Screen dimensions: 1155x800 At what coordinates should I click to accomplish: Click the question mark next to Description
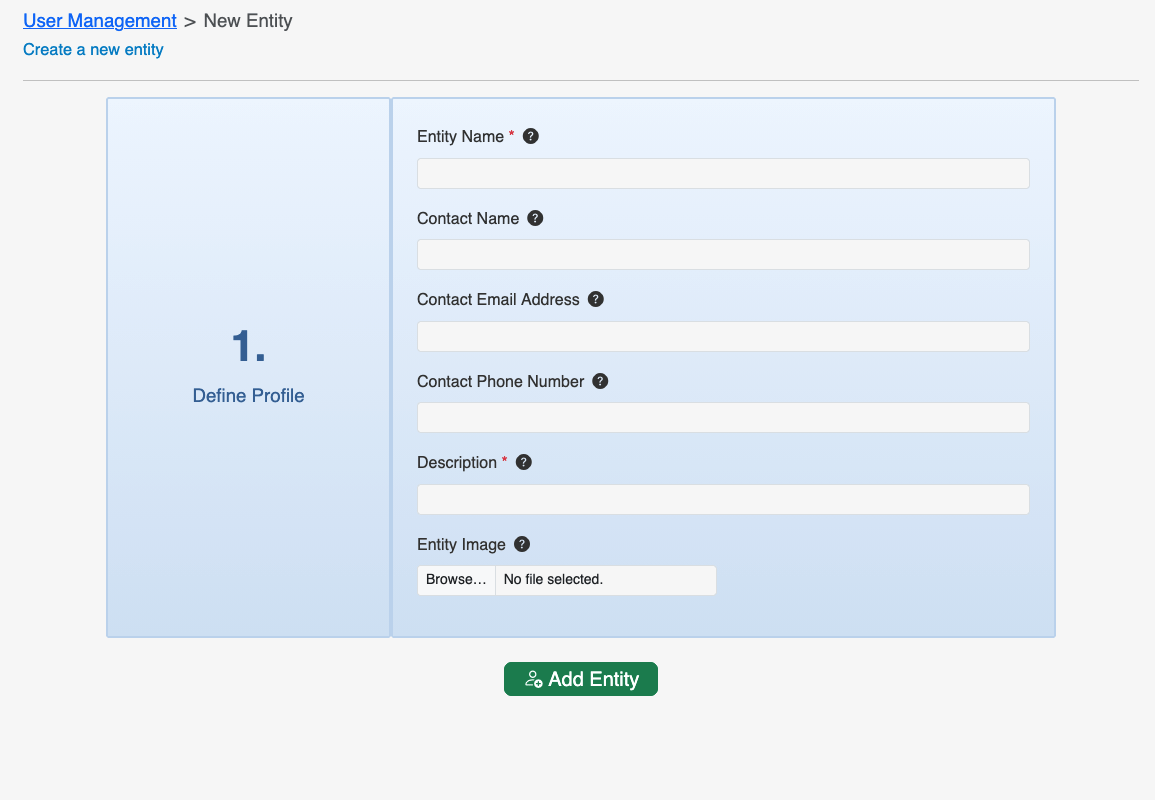[524, 462]
